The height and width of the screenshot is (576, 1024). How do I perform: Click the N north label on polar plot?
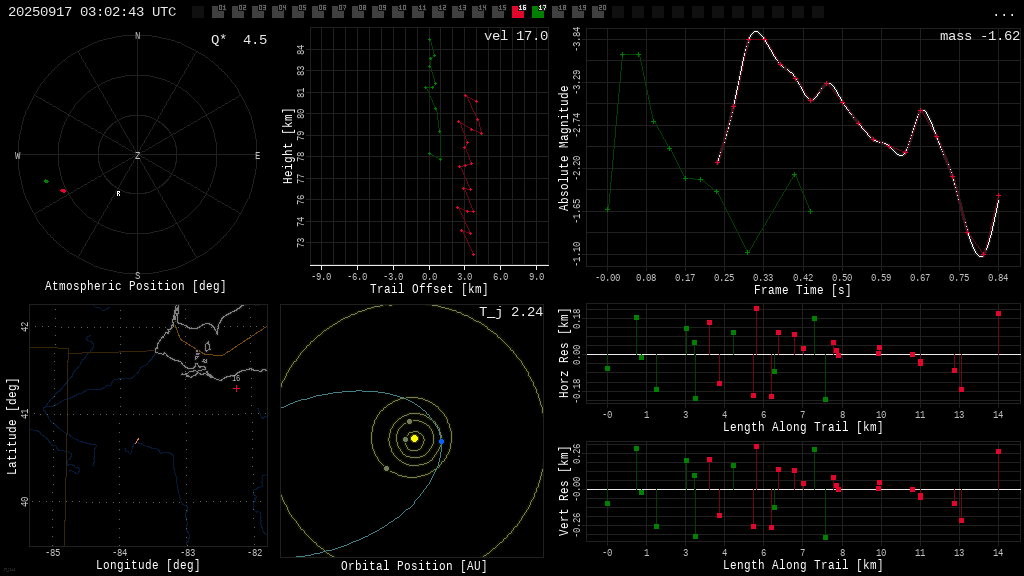[137, 36]
